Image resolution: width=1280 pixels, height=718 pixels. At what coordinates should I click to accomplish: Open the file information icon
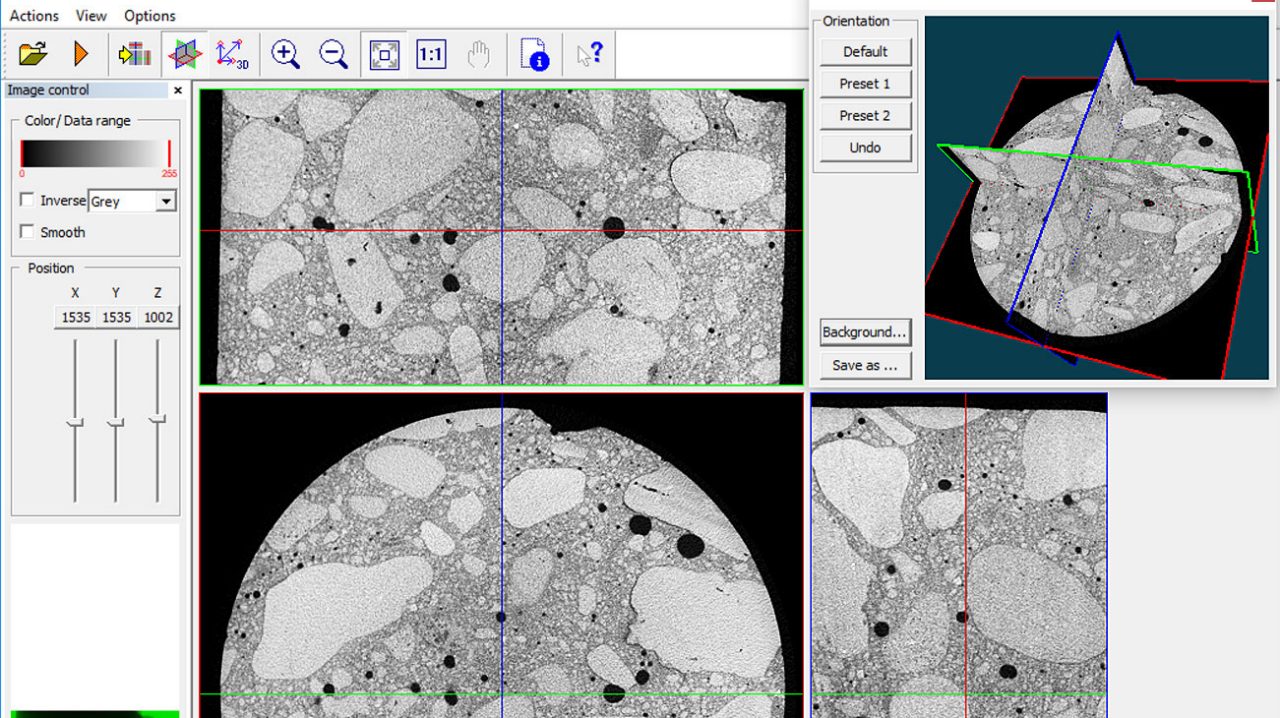coord(536,54)
